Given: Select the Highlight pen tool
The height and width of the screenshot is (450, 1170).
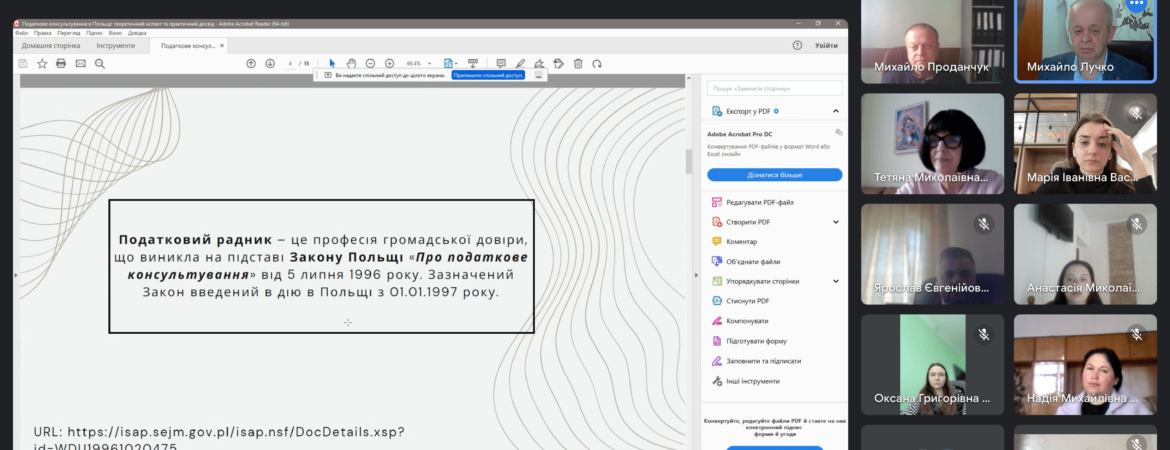Looking at the screenshot, I should tap(520, 63).
